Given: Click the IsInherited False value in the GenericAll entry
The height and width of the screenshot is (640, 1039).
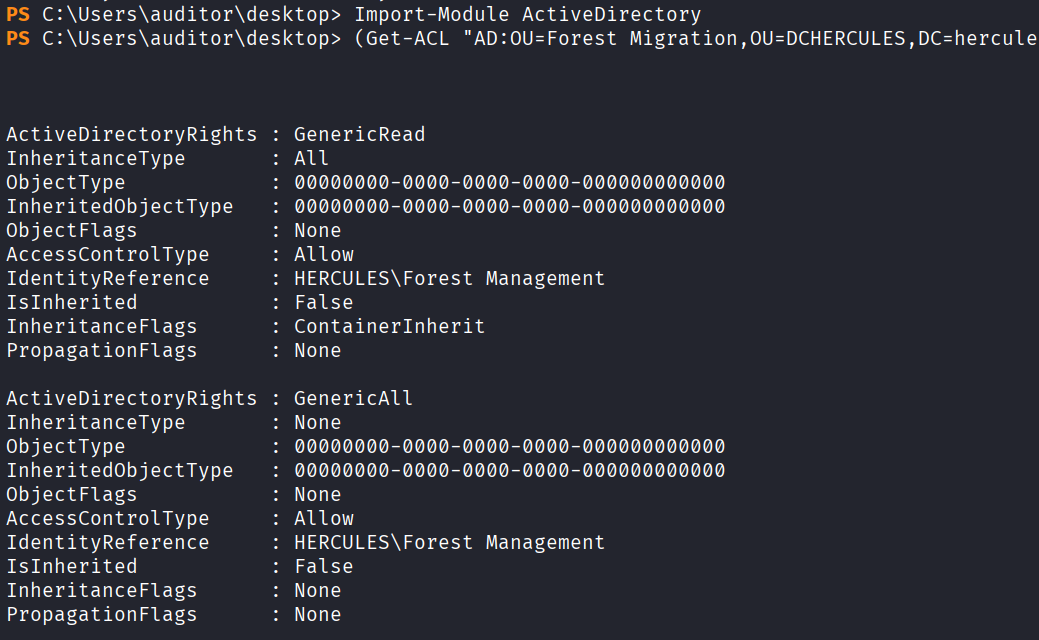Looking at the screenshot, I should coord(323,567).
